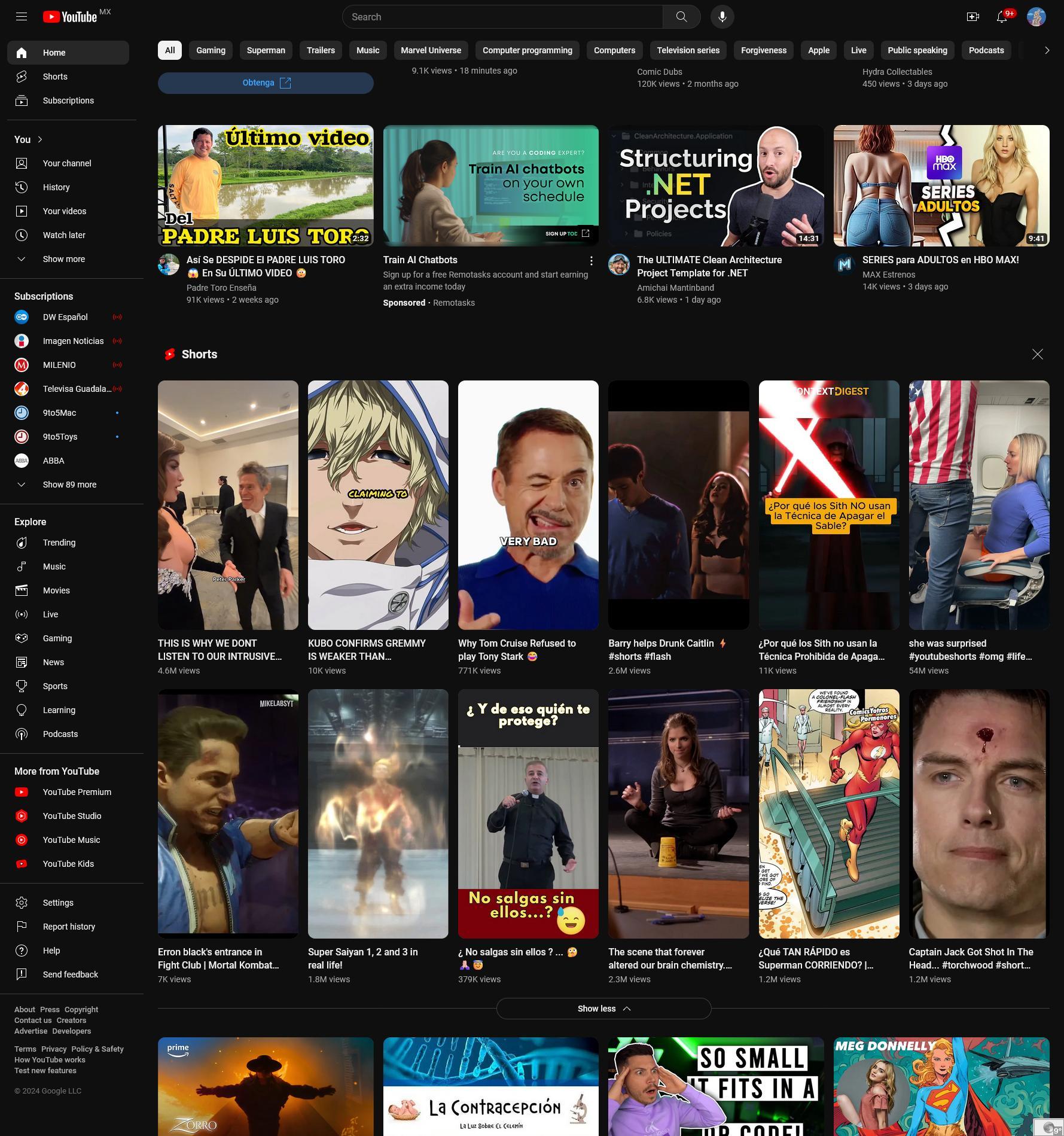Image resolution: width=1064 pixels, height=1136 pixels.
Task: Open Report history flag item
Action: coord(68,927)
